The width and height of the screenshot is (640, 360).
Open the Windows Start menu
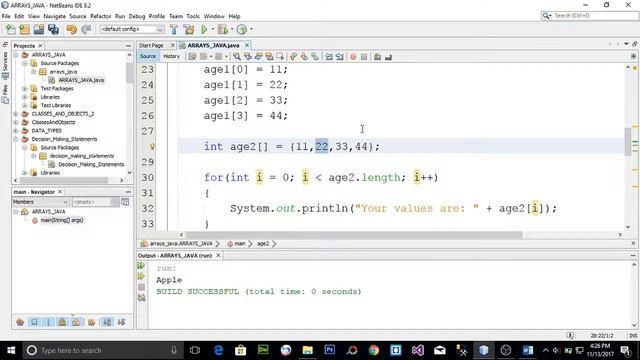(x=11, y=351)
